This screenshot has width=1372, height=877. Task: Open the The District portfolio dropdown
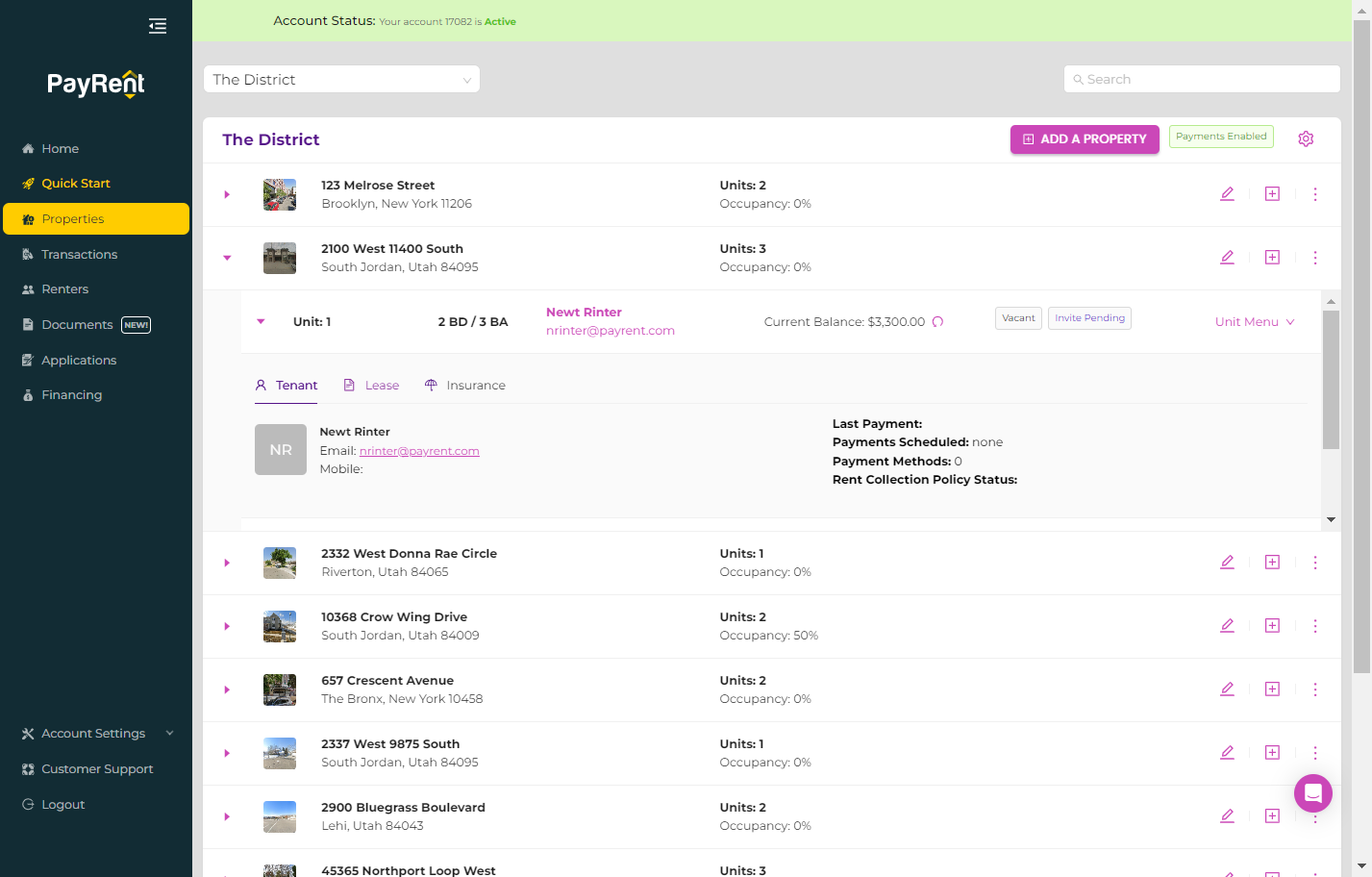[x=341, y=79]
